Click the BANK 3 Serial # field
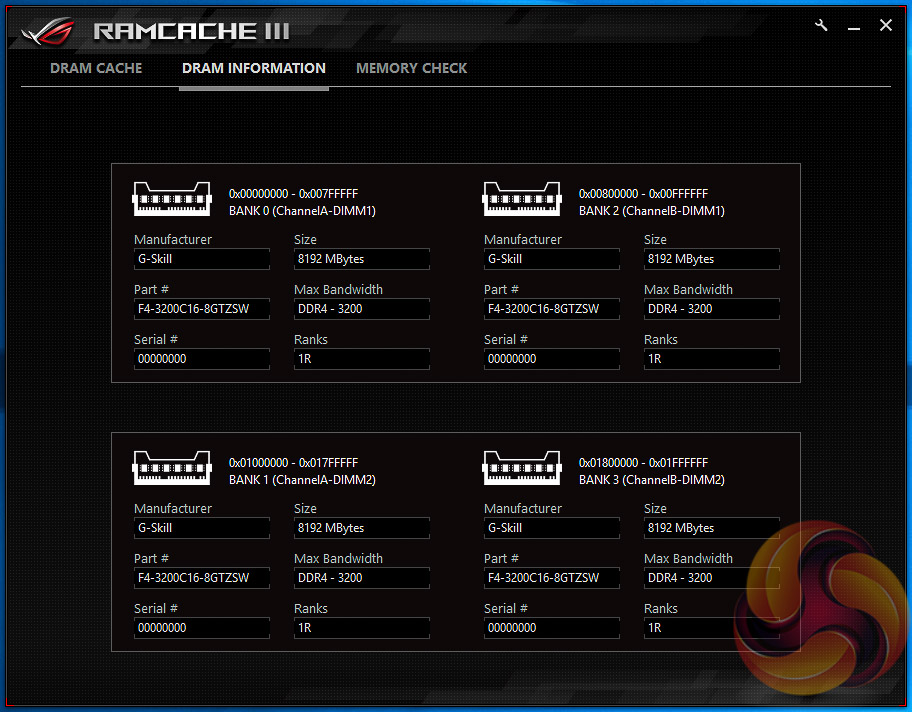912x712 pixels. tap(551, 628)
